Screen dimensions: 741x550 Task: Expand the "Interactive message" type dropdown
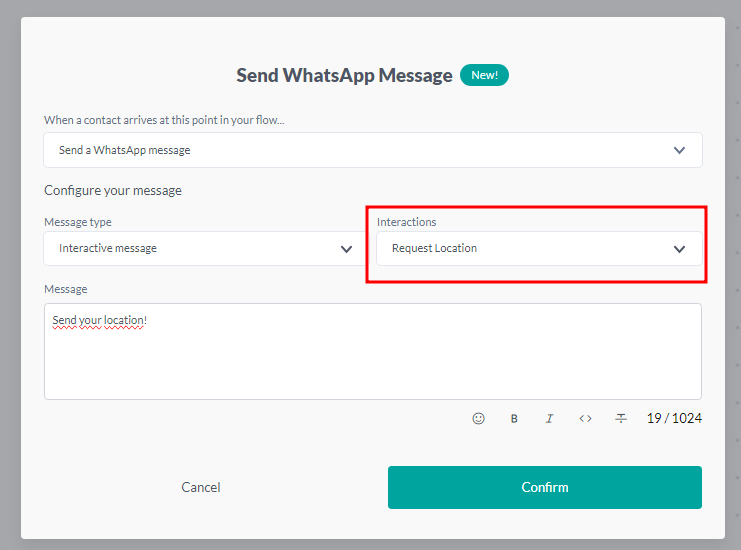tap(200, 249)
